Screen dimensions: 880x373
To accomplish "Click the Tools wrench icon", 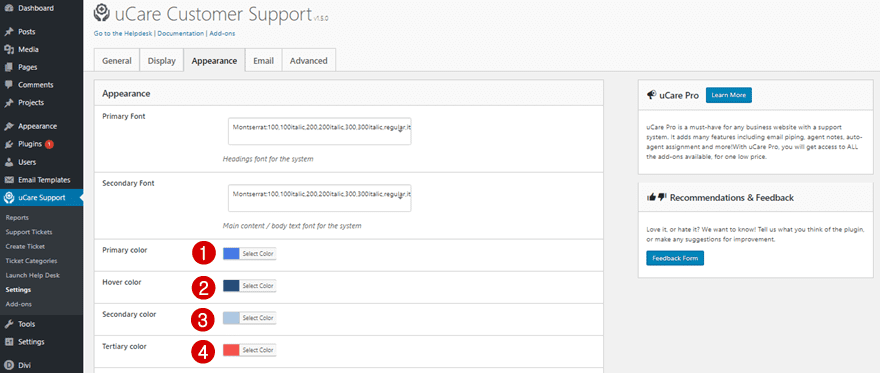I will pos(8,324).
